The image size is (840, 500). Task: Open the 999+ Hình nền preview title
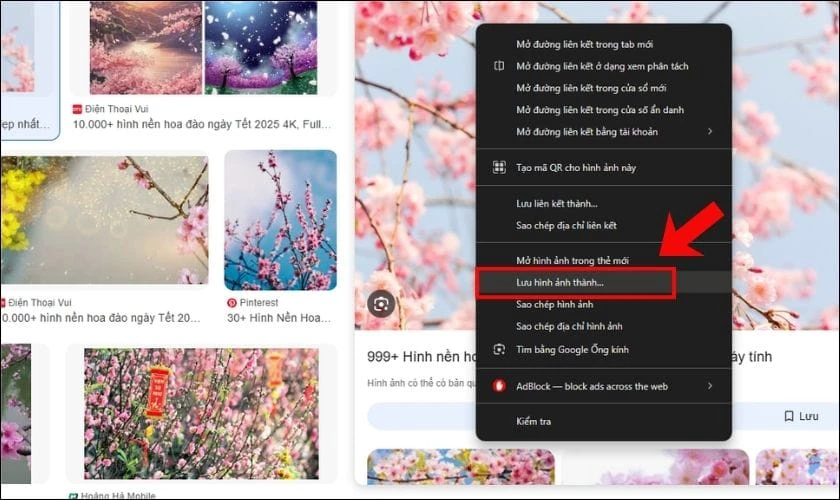pyautogui.click(x=421, y=357)
